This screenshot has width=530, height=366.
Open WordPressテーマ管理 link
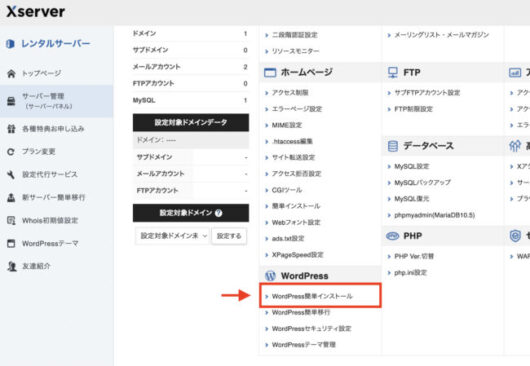coord(304,345)
